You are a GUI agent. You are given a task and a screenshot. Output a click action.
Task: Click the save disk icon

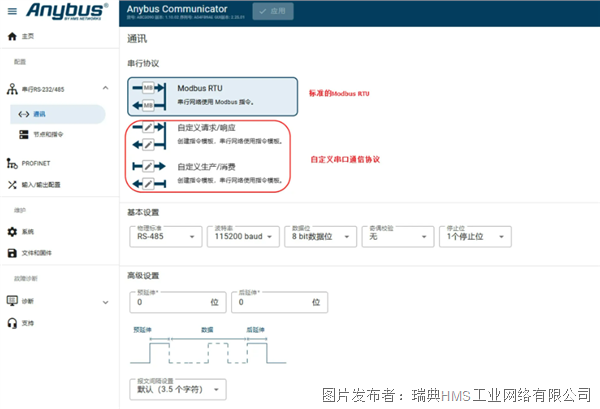(x=12, y=253)
